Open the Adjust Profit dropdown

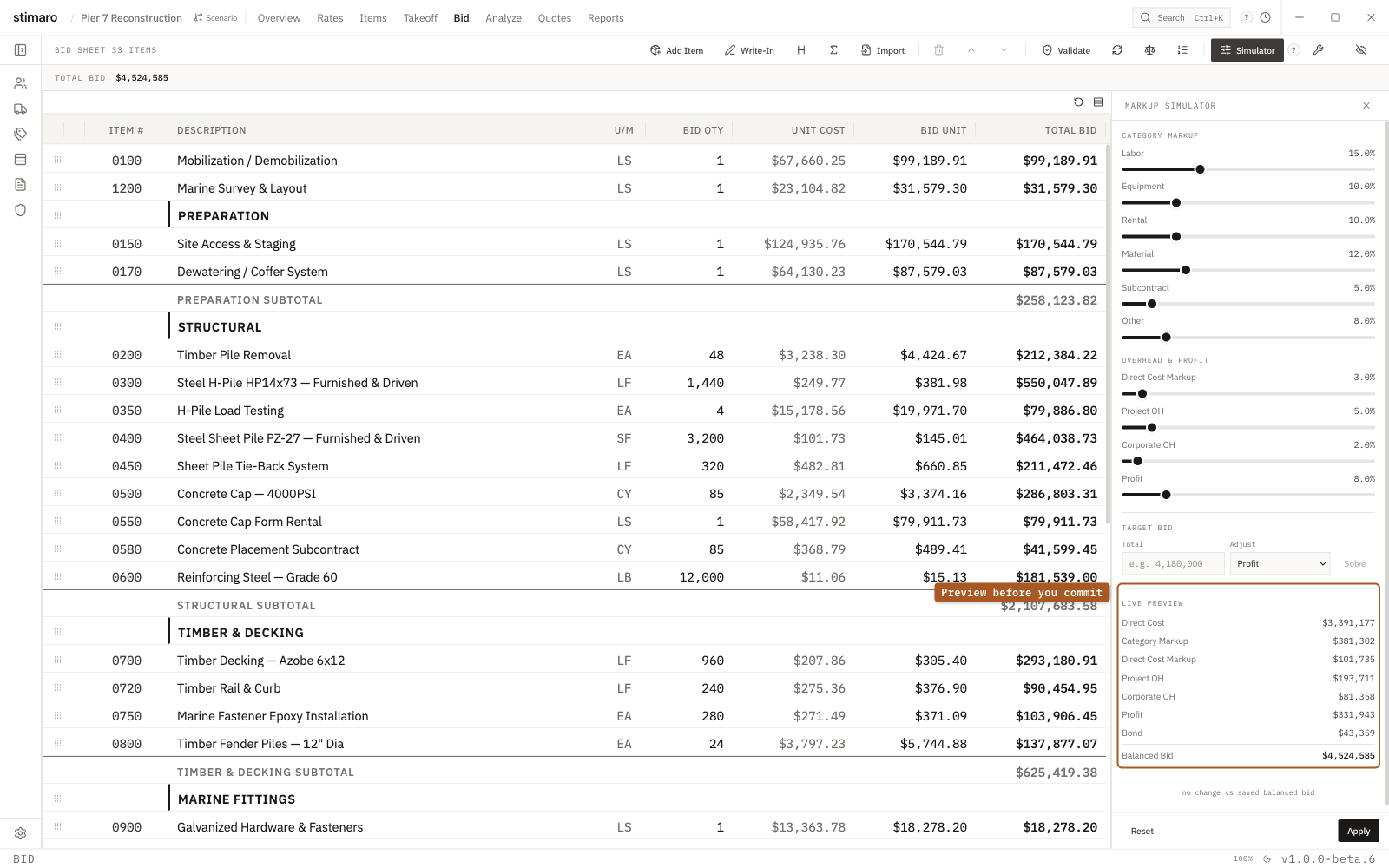(x=1280, y=564)
